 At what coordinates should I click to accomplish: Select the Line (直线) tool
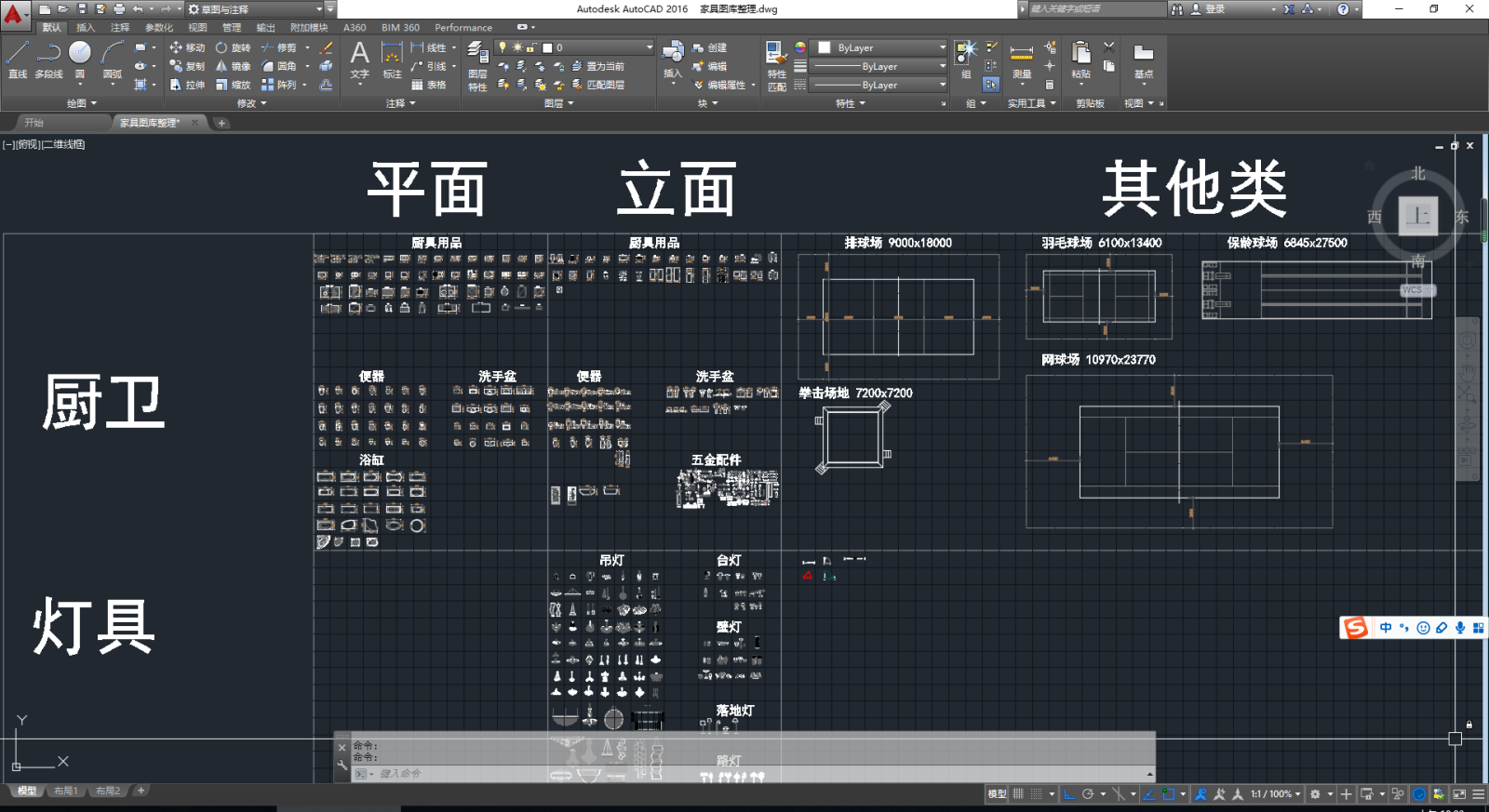tap(18, 60)
